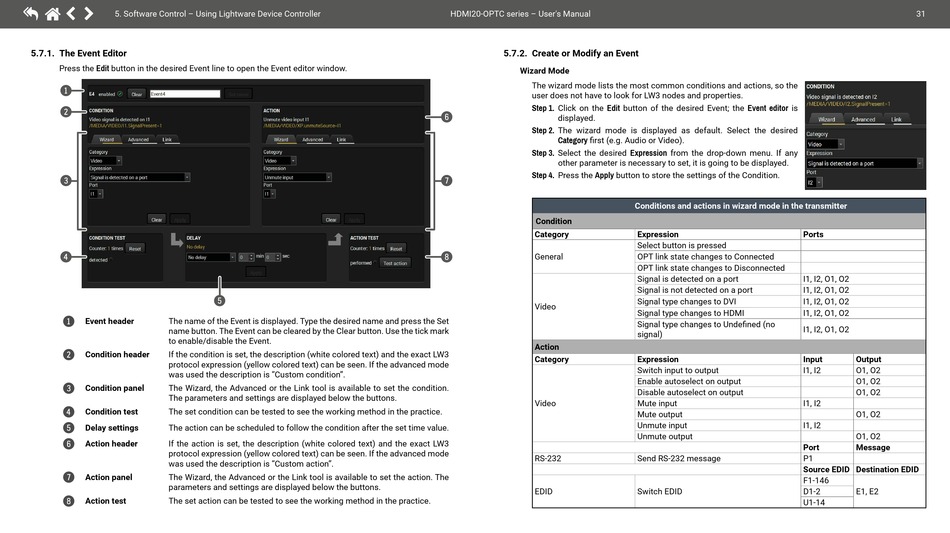Click the Event4 name input field

point(185,94)
